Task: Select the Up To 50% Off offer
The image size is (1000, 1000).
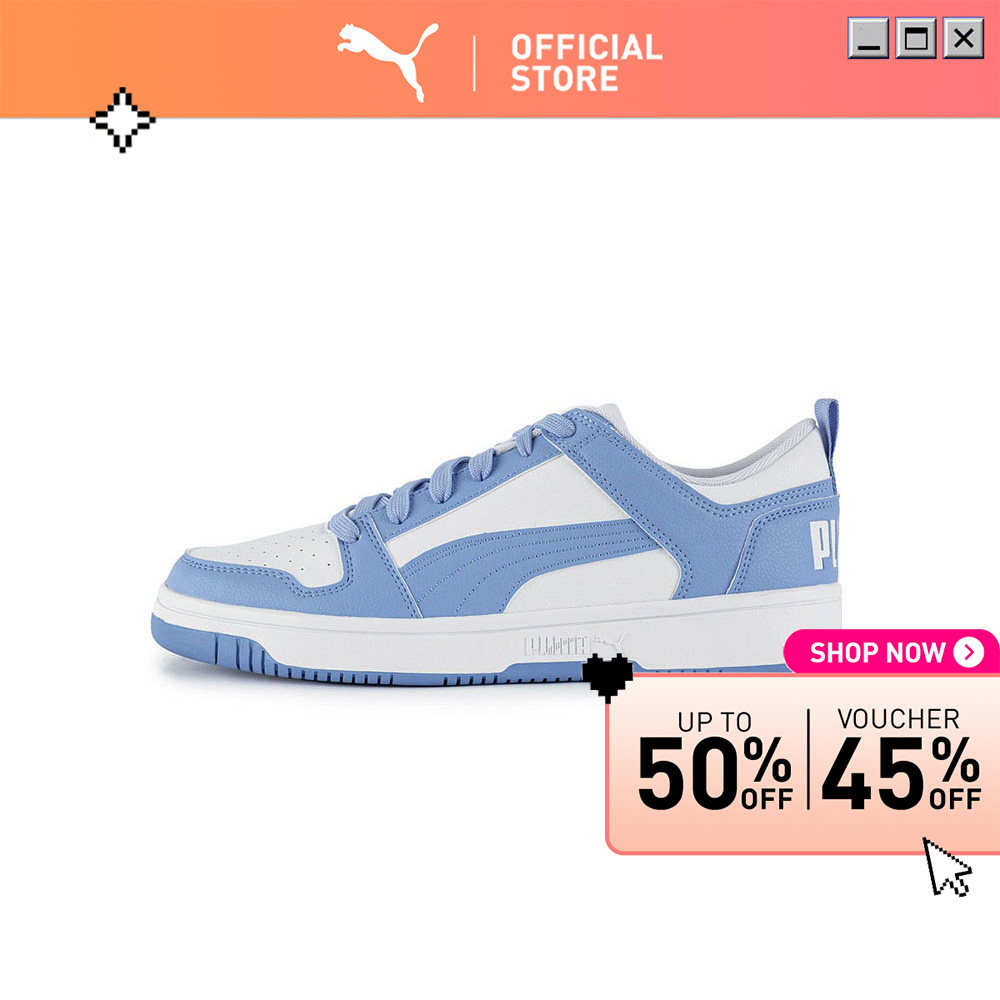Action: click(715, 761)
